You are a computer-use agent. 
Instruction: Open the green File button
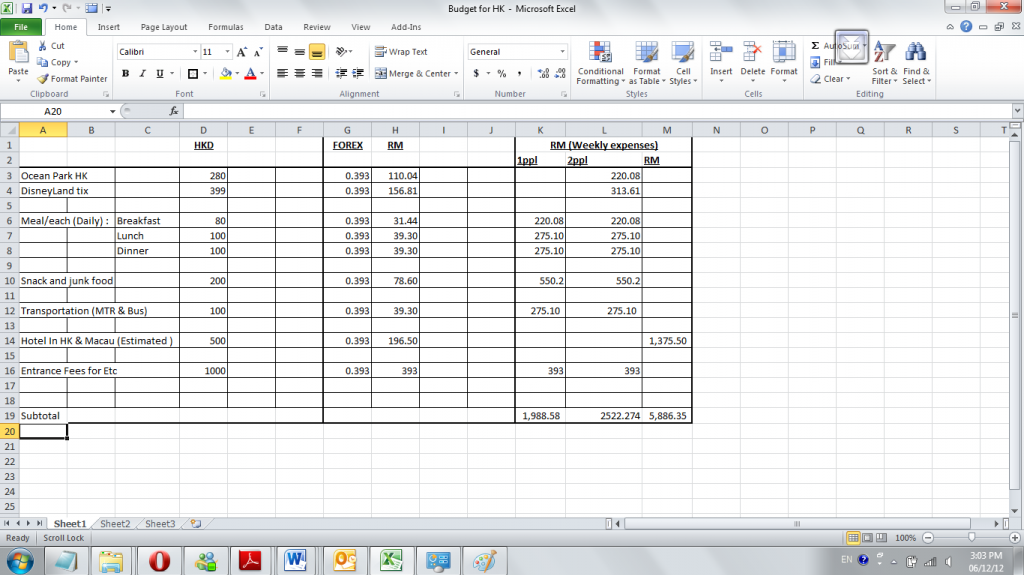21,27
